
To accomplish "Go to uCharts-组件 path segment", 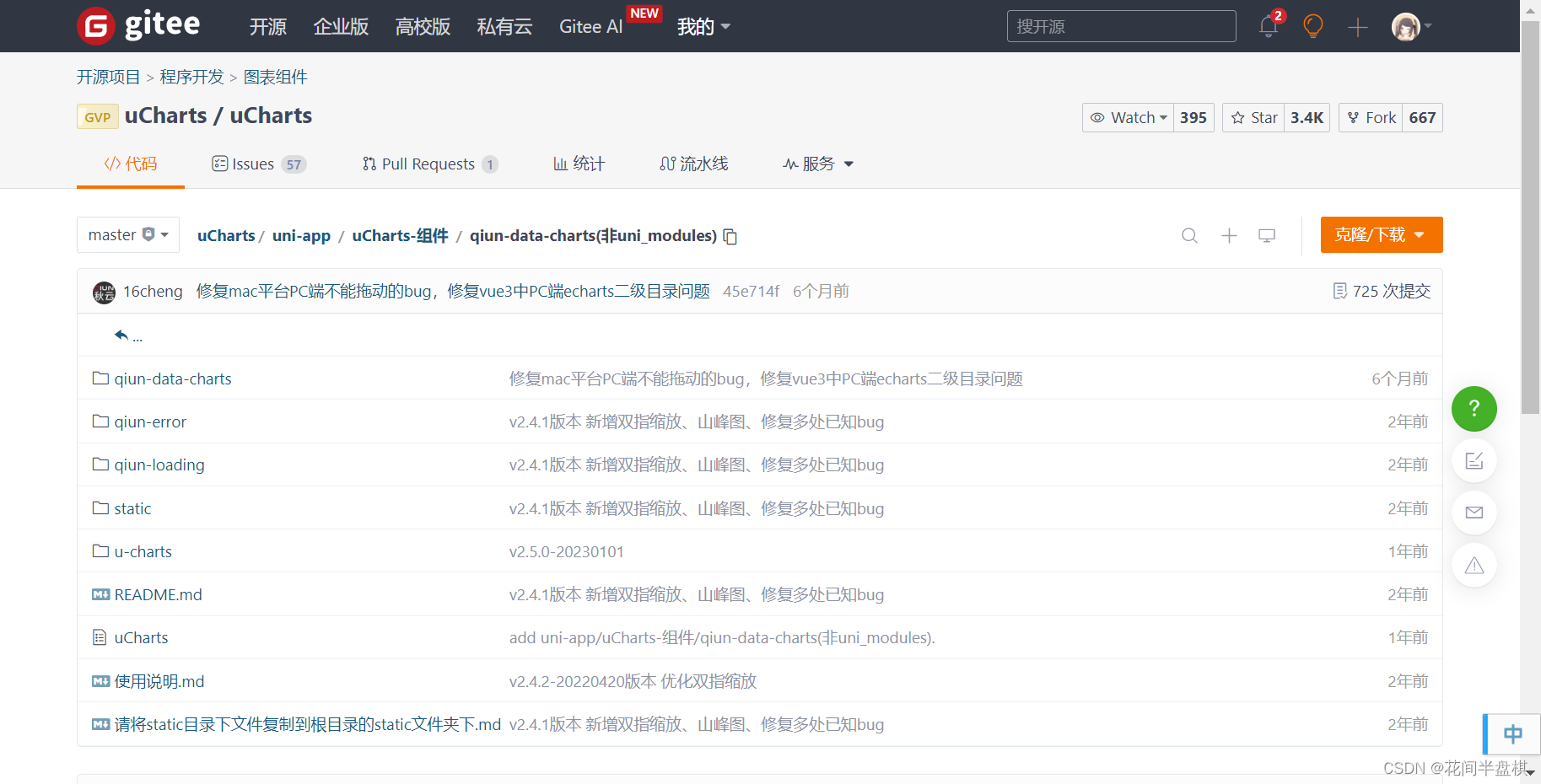I will coord(400,235).
